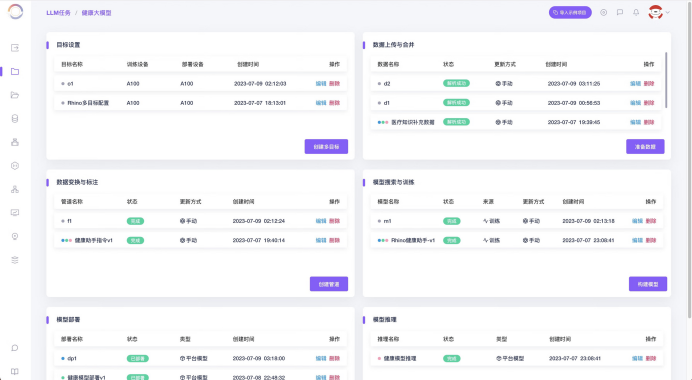Viewport: 692px width, 380px height.
Task: Delete the d2 data row
Action: click(x=649, y=83)
